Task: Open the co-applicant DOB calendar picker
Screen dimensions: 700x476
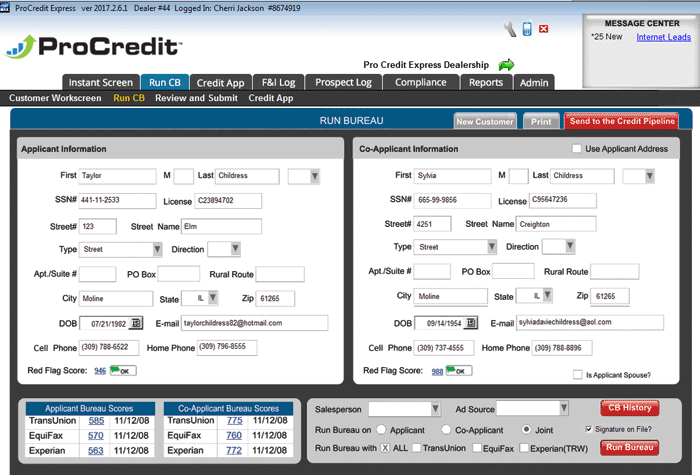Action: point(471,322)
